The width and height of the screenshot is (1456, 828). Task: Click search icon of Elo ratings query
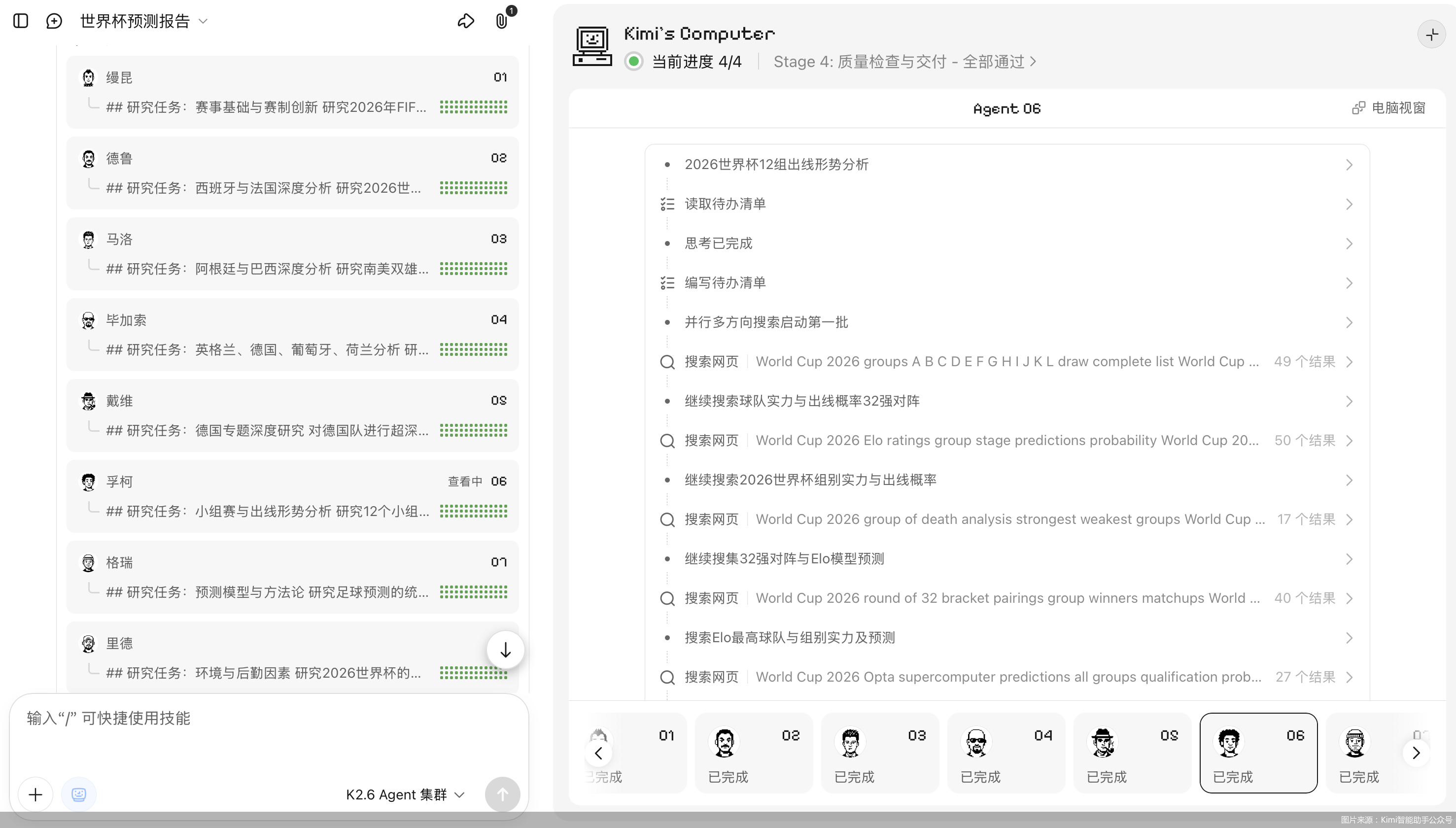click(667, 441)
